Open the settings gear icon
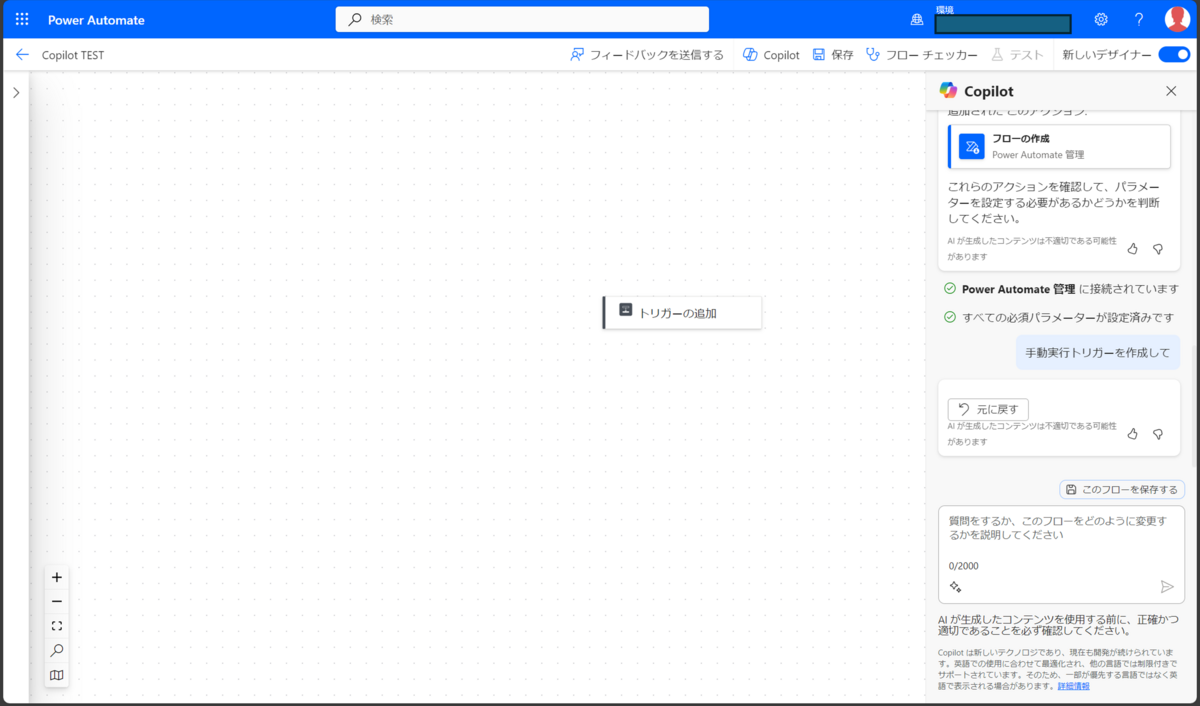The width and height of the screenshot is (1200, 706). (x=1101, y=19)
